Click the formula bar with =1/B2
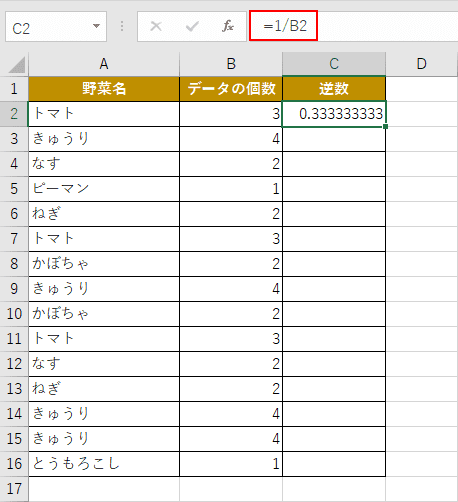 [354, 26]
